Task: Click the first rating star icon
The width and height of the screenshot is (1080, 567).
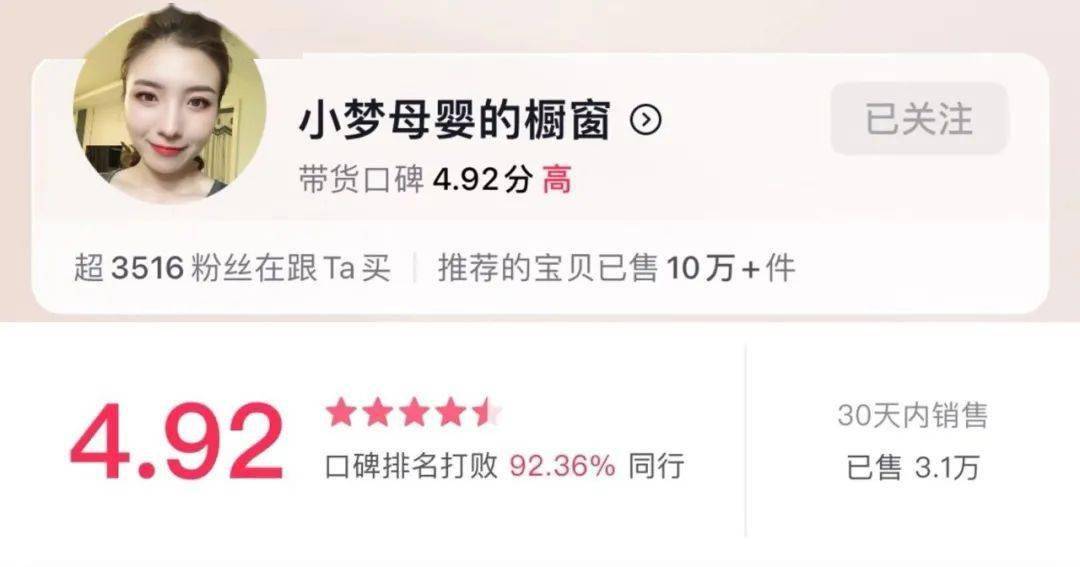Action: pyautogui.click(x=341, y=413)
